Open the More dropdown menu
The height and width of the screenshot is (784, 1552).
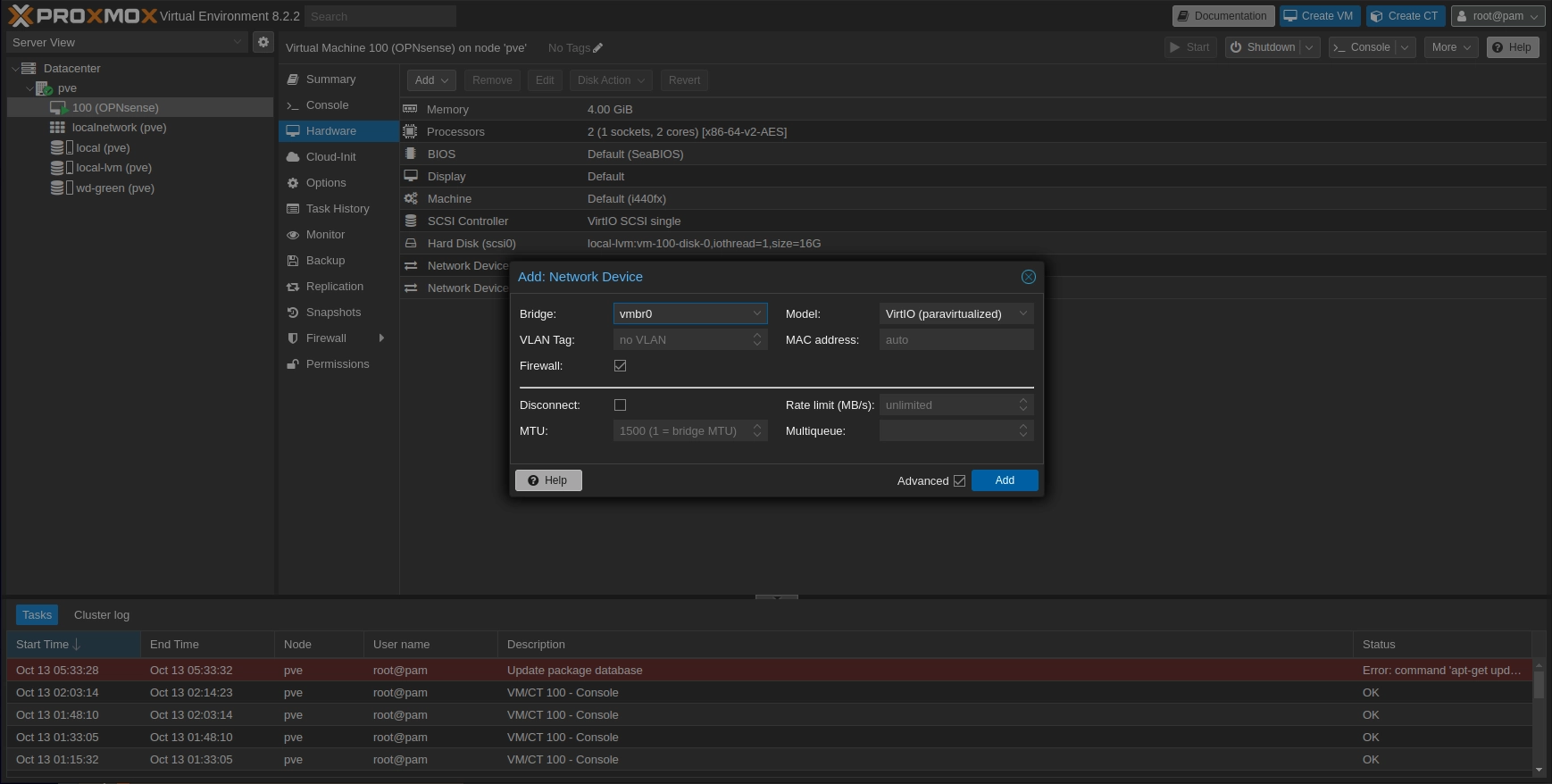[1451, 47]
